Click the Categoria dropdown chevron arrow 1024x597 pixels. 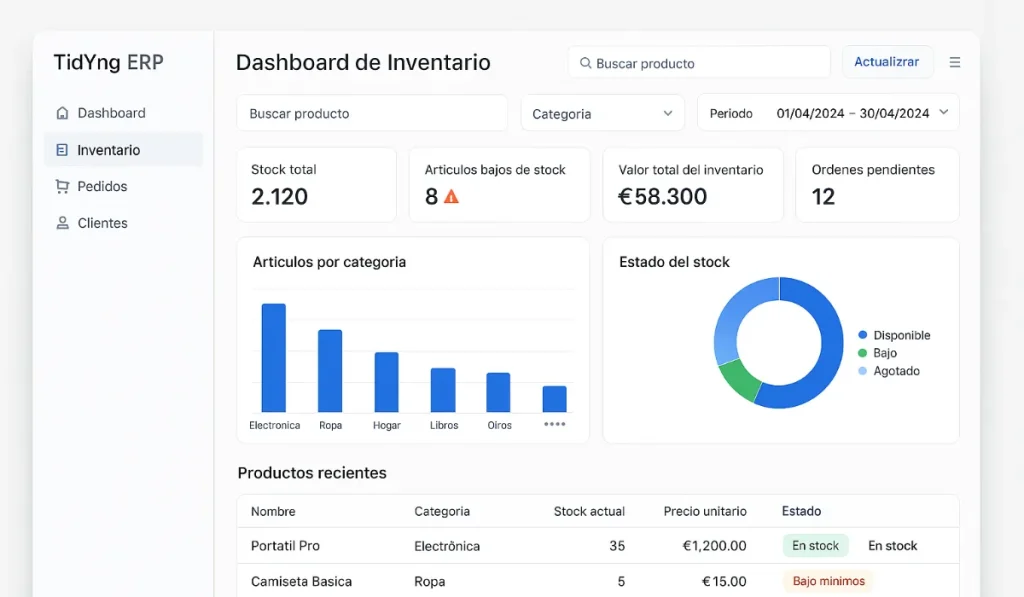click(x=668, y=114)
